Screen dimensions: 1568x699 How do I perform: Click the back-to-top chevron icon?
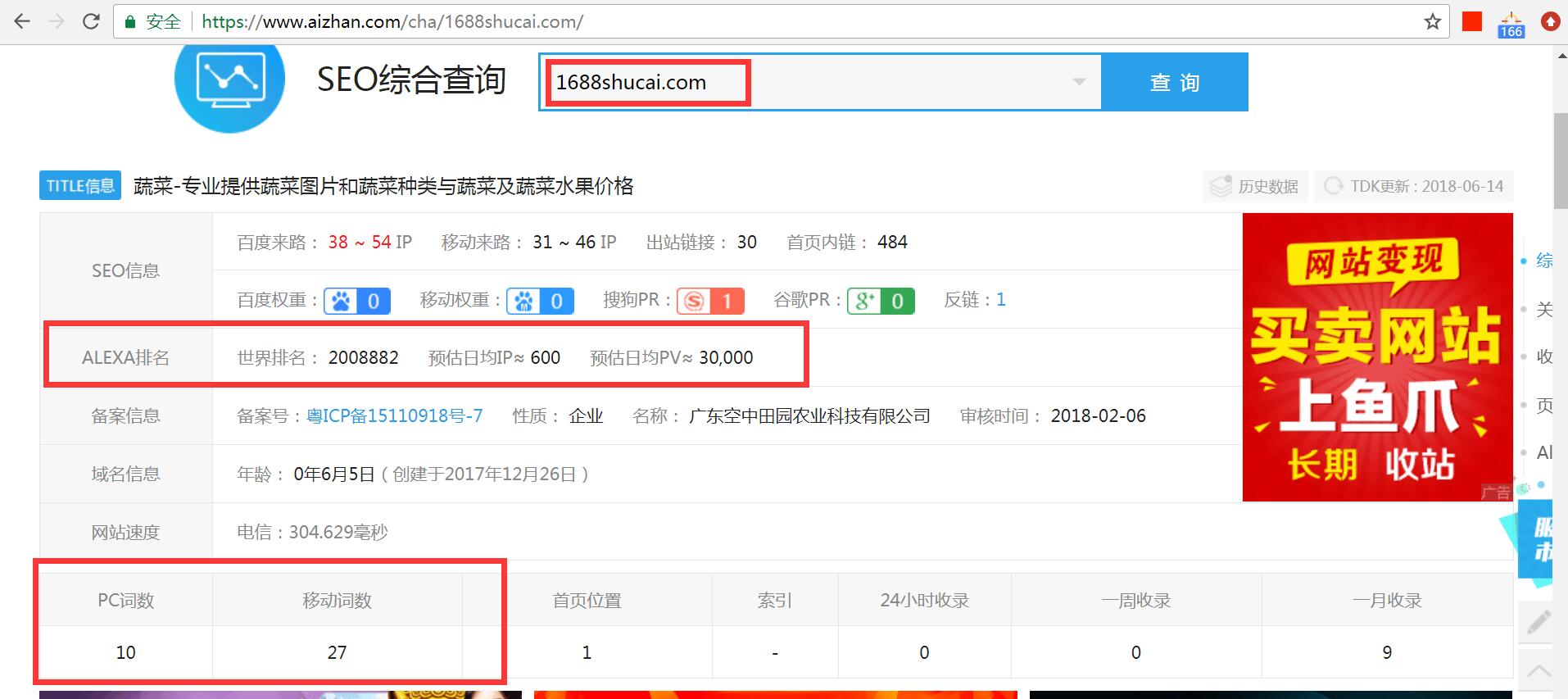pos(1539,672)
